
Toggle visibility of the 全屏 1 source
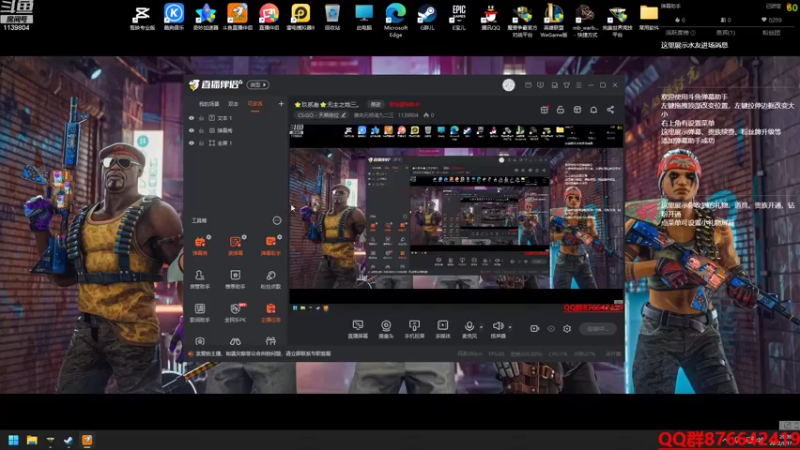(191, 143)
